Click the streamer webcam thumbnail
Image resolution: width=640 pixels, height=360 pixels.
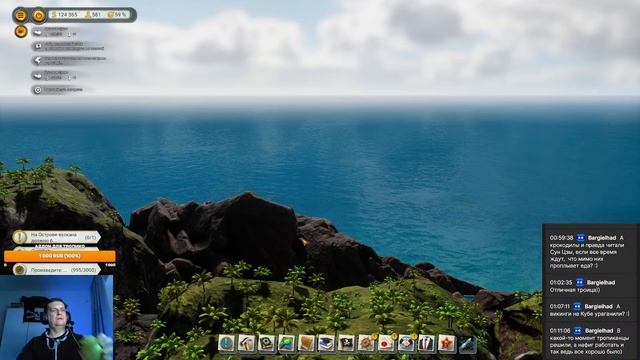tap(57, 318)
